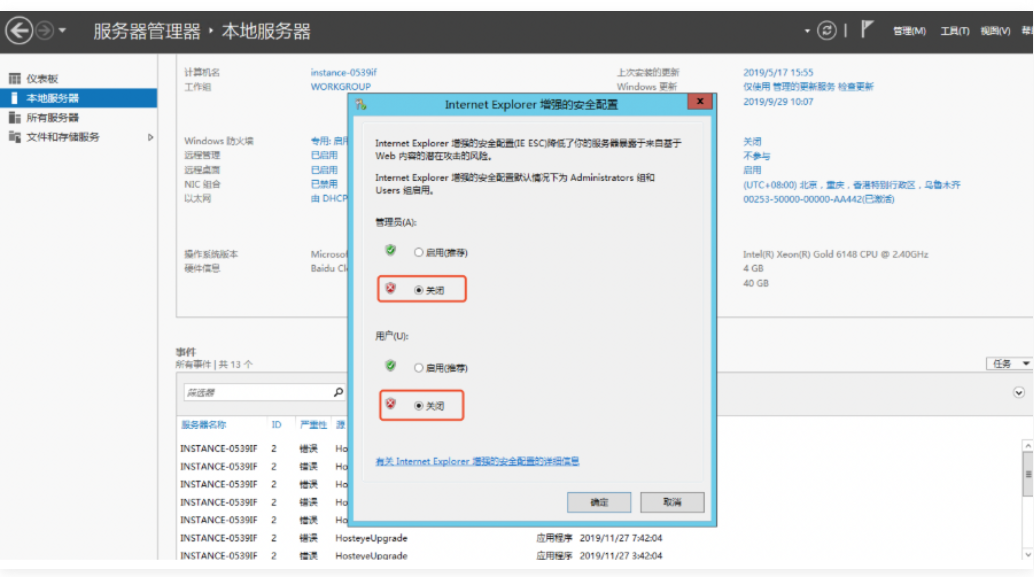Viewport: 1034px width, 577px height.
Task: Click 确定 to confirm the dialog
Action: click(x=599, y=502)
